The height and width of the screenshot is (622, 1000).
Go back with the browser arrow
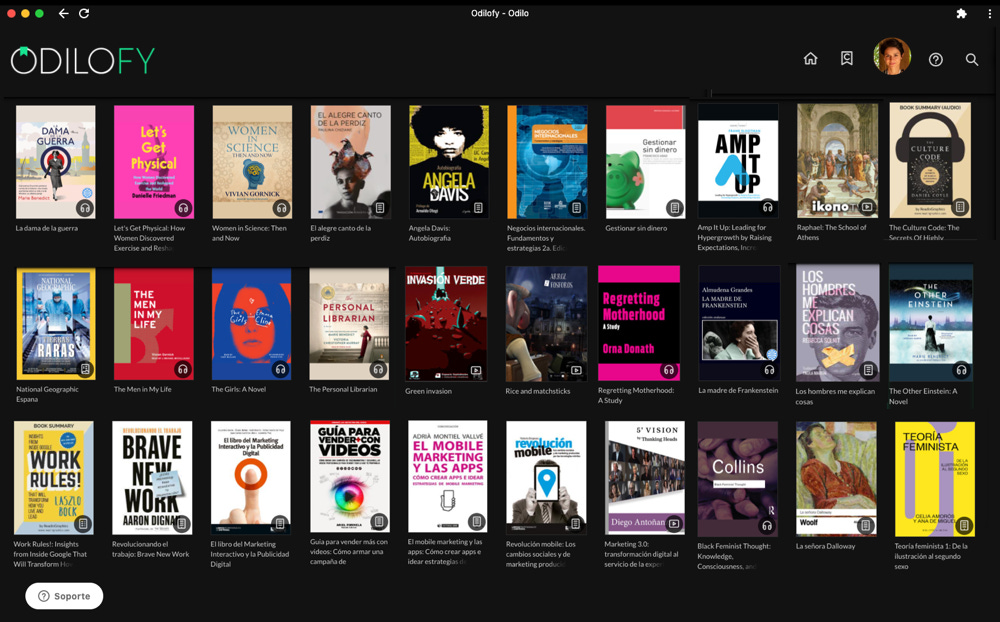click(x=63, y=13)
